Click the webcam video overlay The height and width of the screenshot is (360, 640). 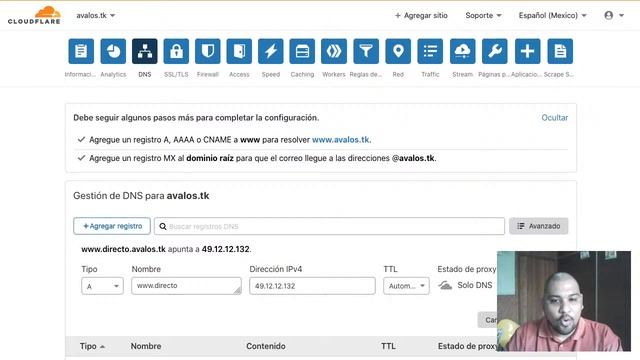pos(564,301)
